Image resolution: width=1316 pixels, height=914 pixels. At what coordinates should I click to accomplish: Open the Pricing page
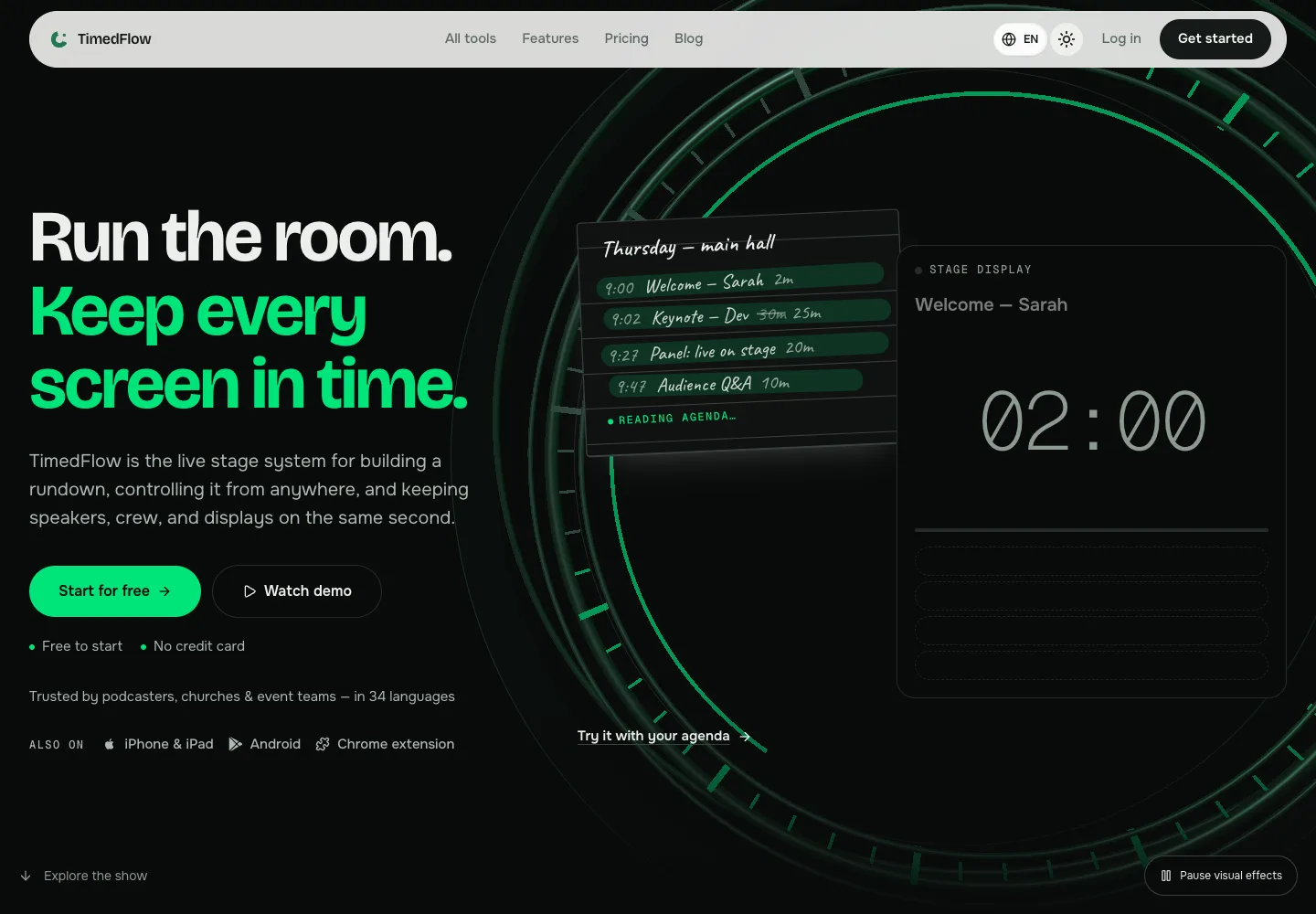pos(626,38)
